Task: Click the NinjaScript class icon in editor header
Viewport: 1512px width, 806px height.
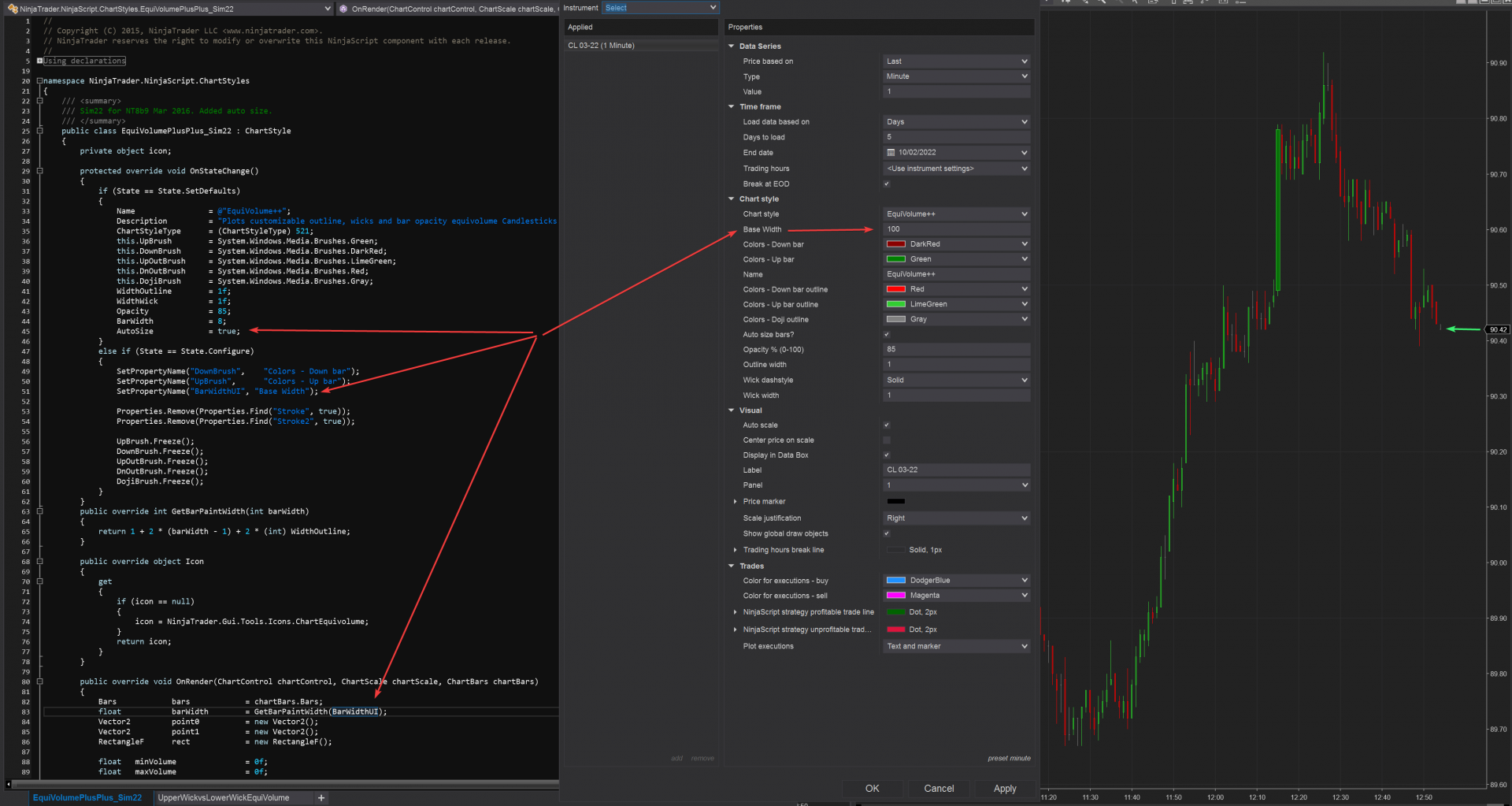Action: pos(13,9)
